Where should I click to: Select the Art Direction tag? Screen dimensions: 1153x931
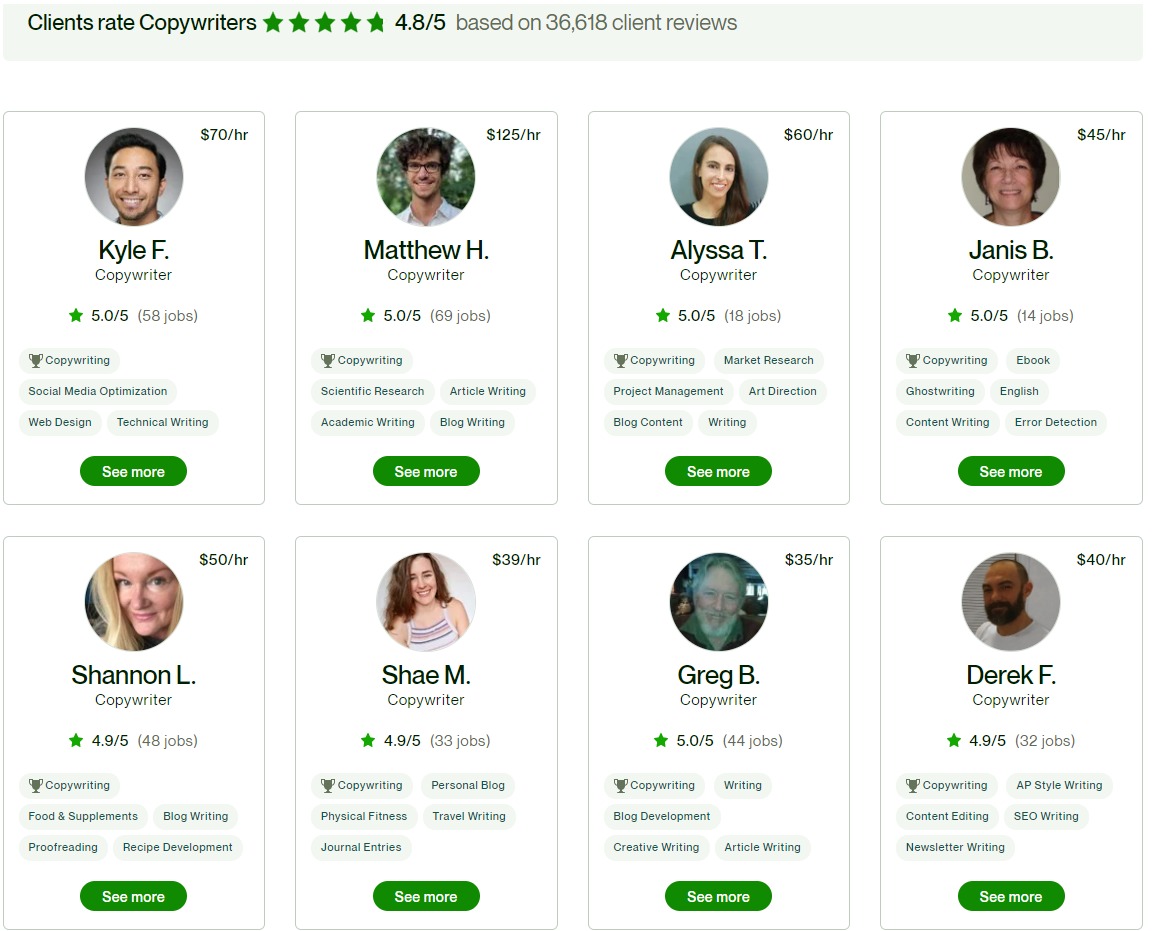point(782,391)
